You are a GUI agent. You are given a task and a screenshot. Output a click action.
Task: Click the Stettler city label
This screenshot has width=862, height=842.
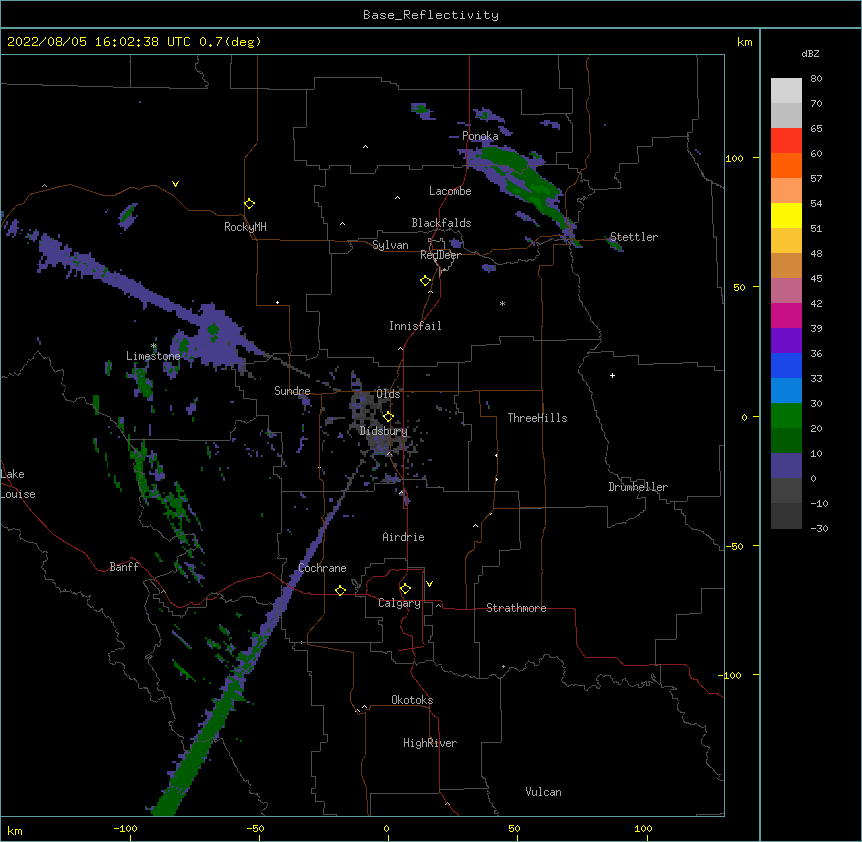(634, 237)
